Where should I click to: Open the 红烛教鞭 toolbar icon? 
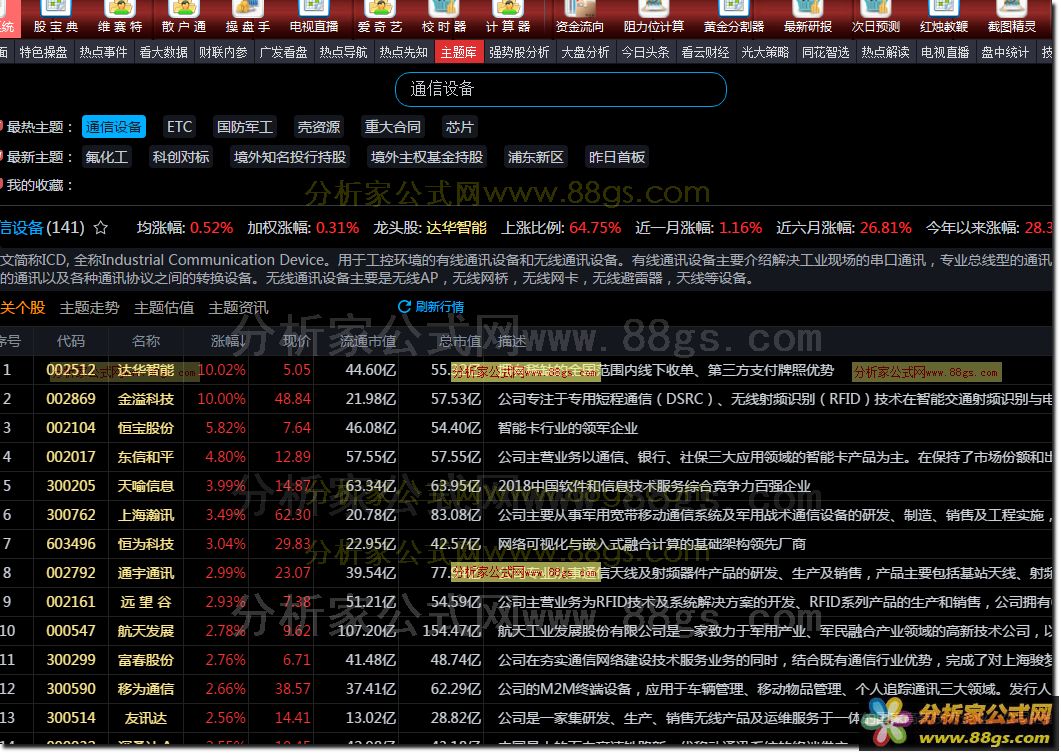coord(944,17)
